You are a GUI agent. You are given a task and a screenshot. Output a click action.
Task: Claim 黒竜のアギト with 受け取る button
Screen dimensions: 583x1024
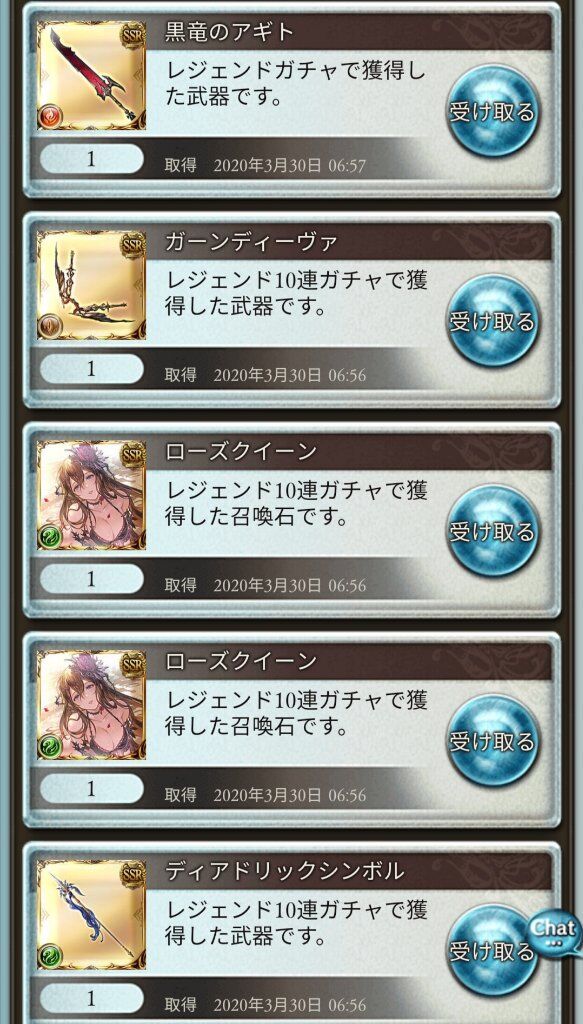(493, 112)
